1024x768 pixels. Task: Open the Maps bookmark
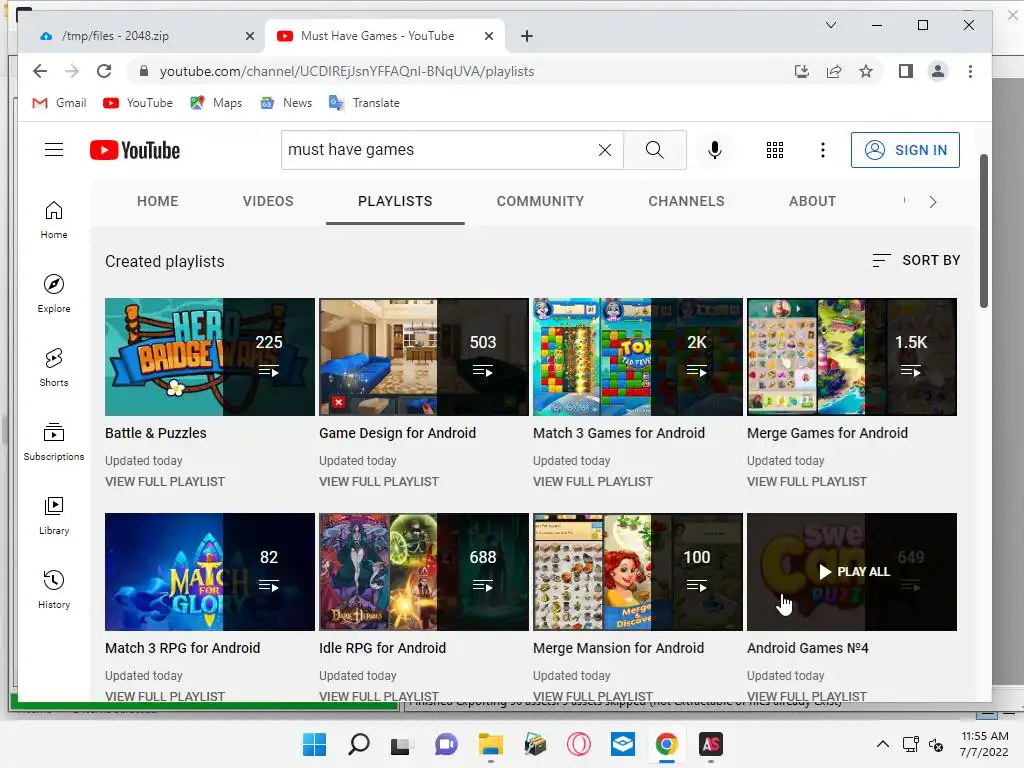(216, 103)
